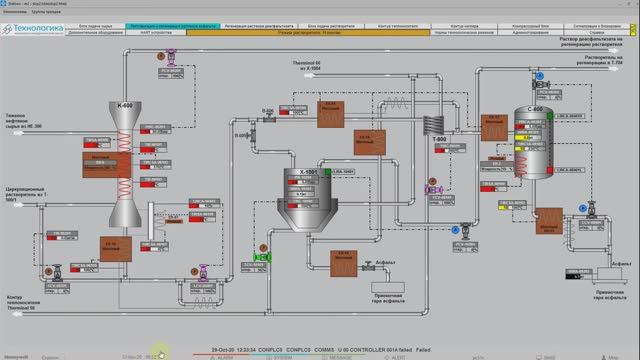
Task: Click the manual valve next to the Асфальт label
Action: (x=368, y=266)
